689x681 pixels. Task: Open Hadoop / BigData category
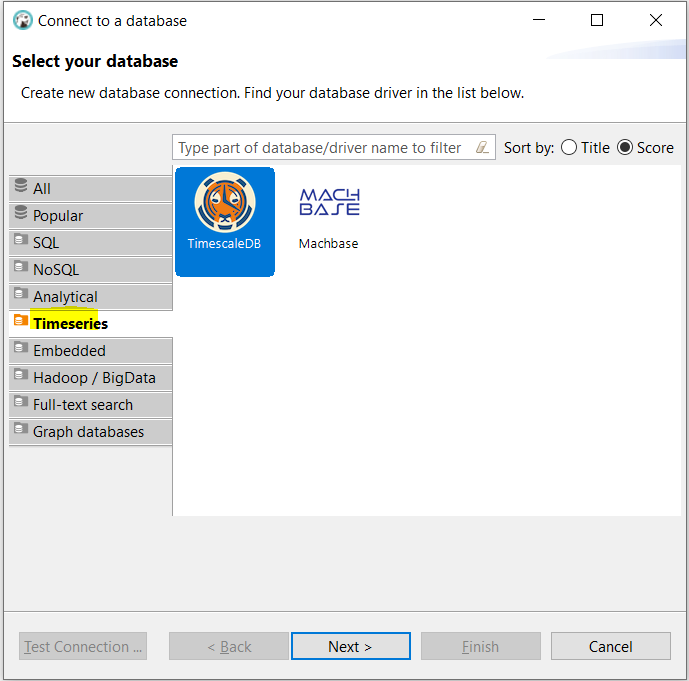91,378
